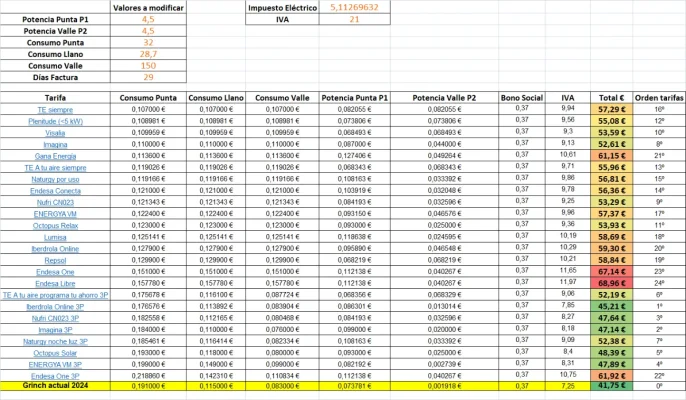686x400 pixels.
Task: Select the total cell 45,21 €
Action: click(x=611, y=306)
